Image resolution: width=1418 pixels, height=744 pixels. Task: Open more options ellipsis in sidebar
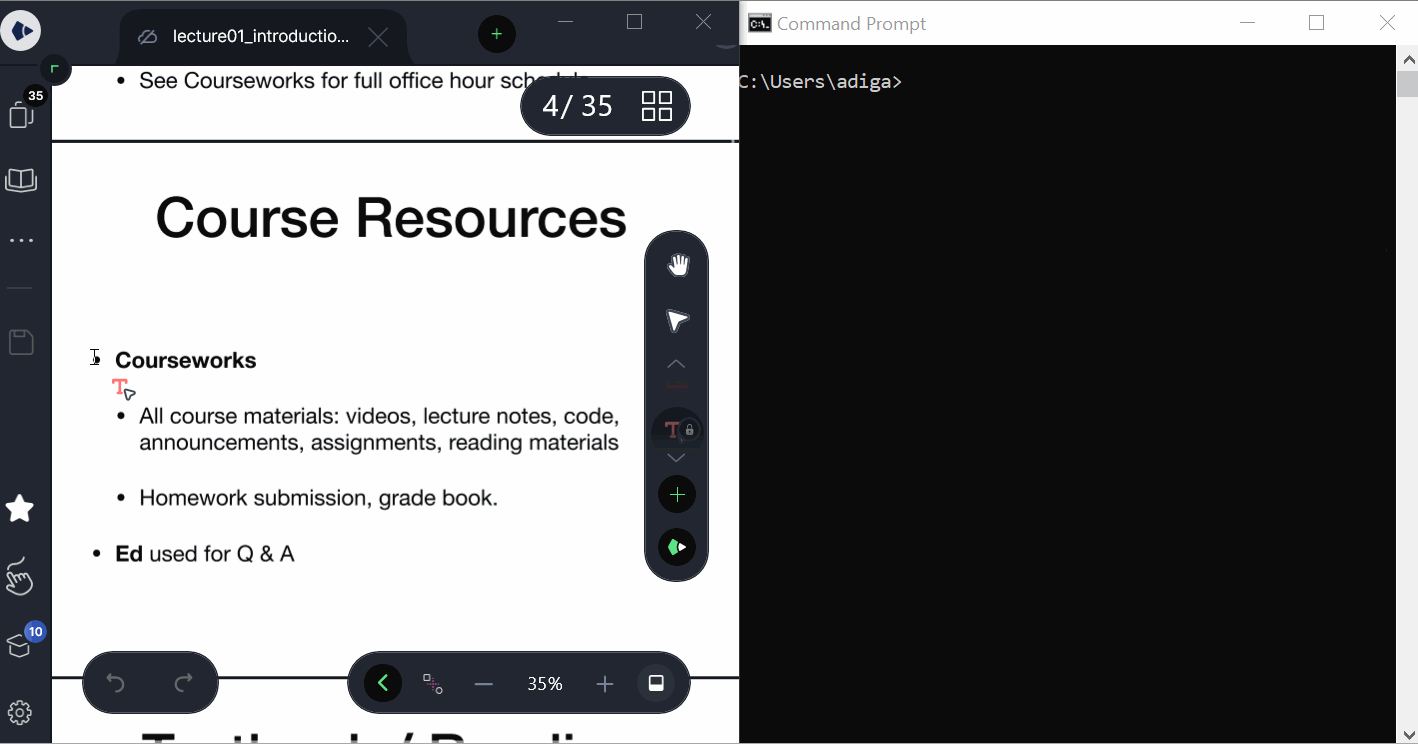tap(21, 241)
